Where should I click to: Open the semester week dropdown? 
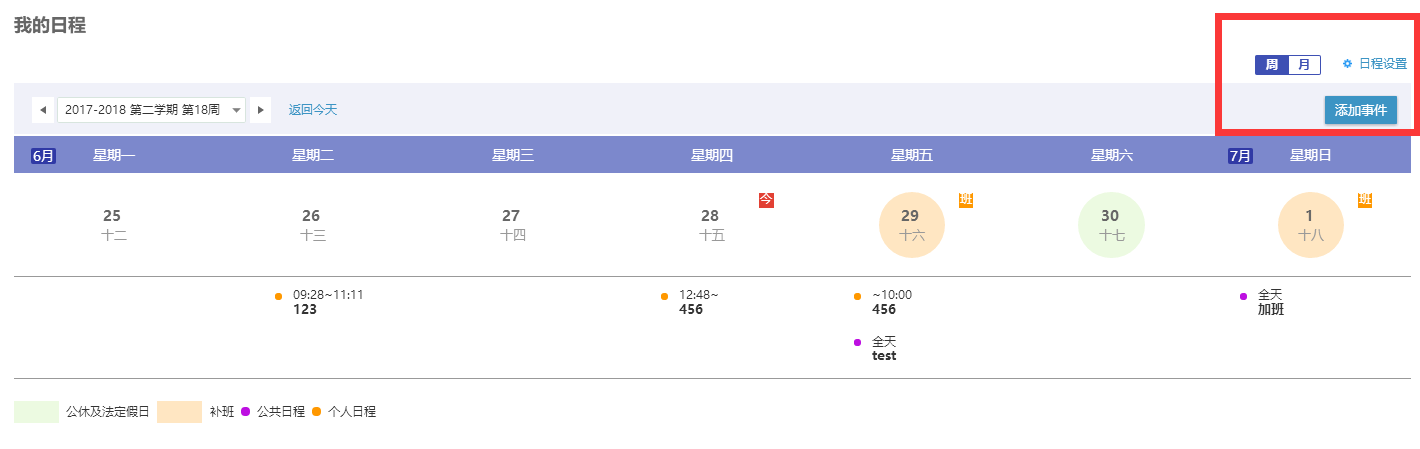point(152,110)
